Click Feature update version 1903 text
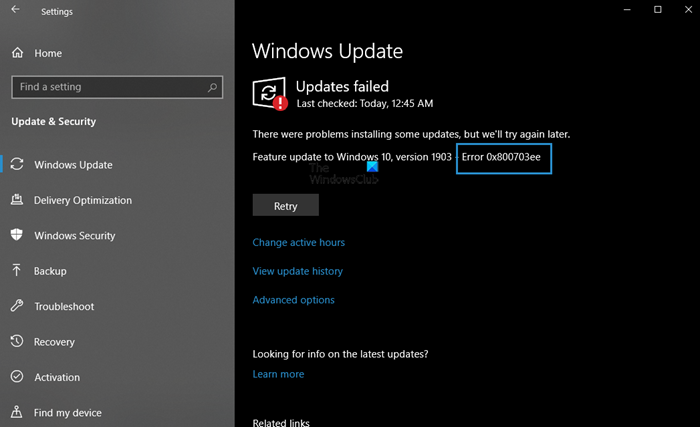 coord(352,157)
